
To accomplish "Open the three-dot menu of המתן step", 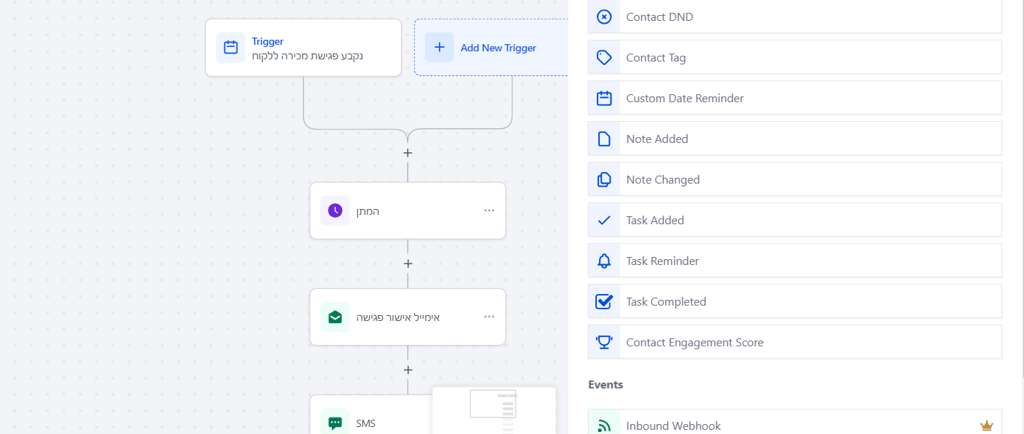I will pos(489,211).
